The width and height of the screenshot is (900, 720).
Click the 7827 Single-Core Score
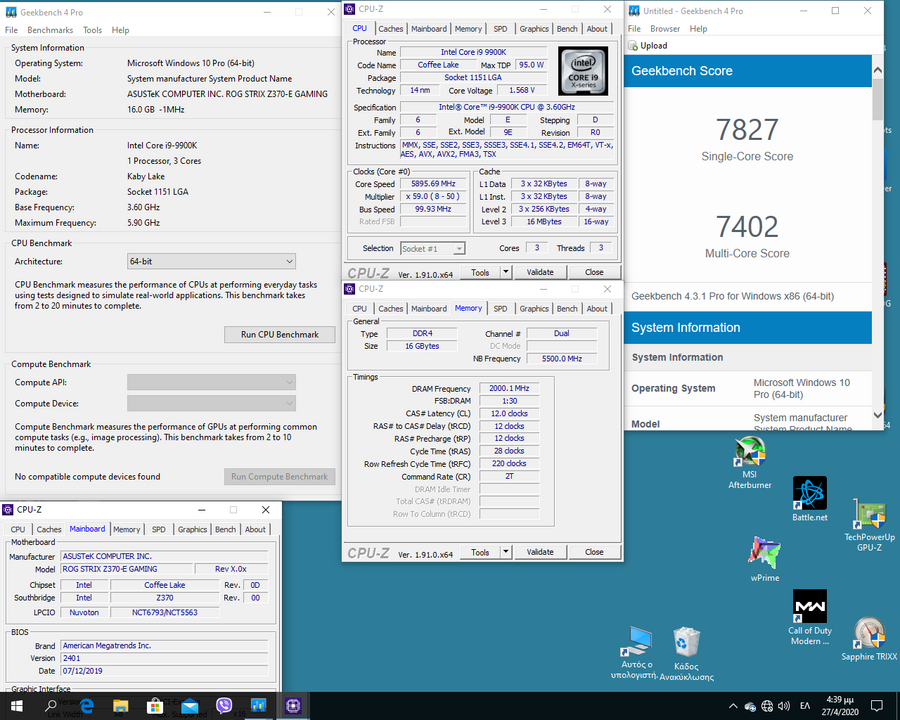tap(747, 130)
